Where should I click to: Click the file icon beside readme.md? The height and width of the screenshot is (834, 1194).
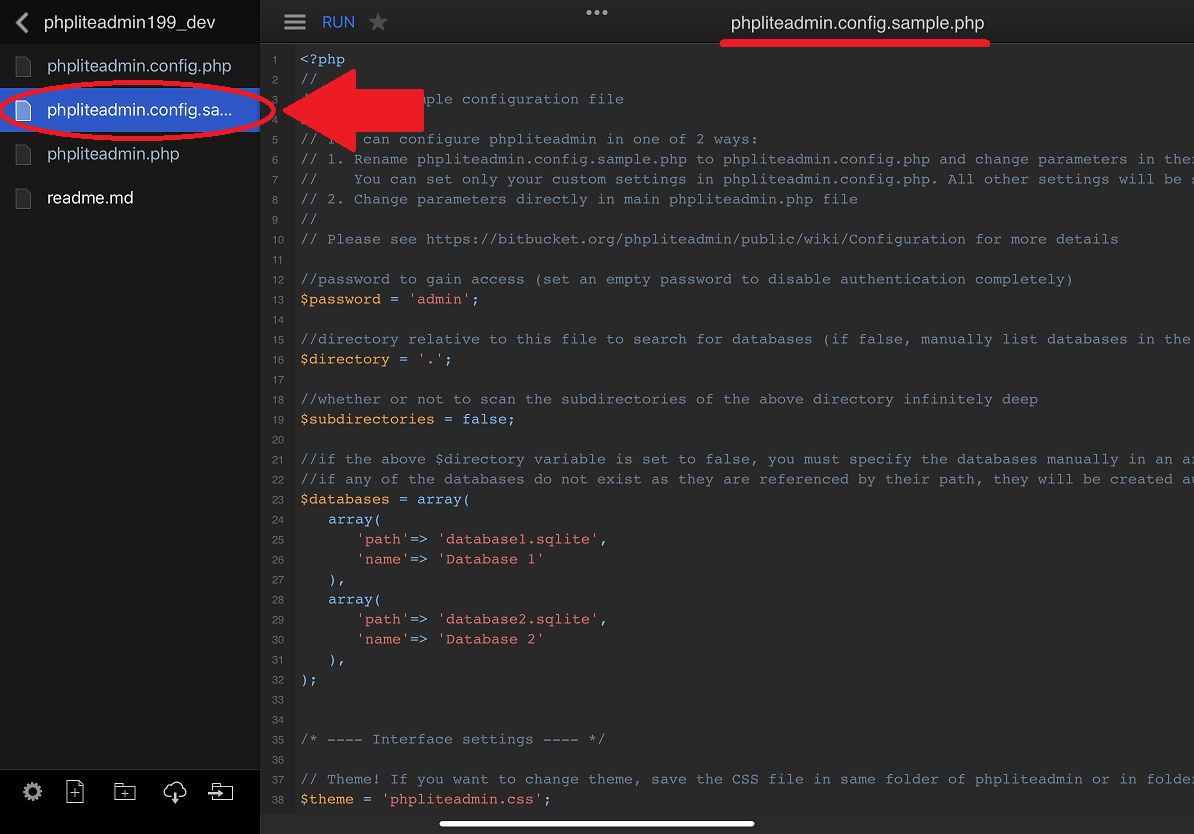24,198
